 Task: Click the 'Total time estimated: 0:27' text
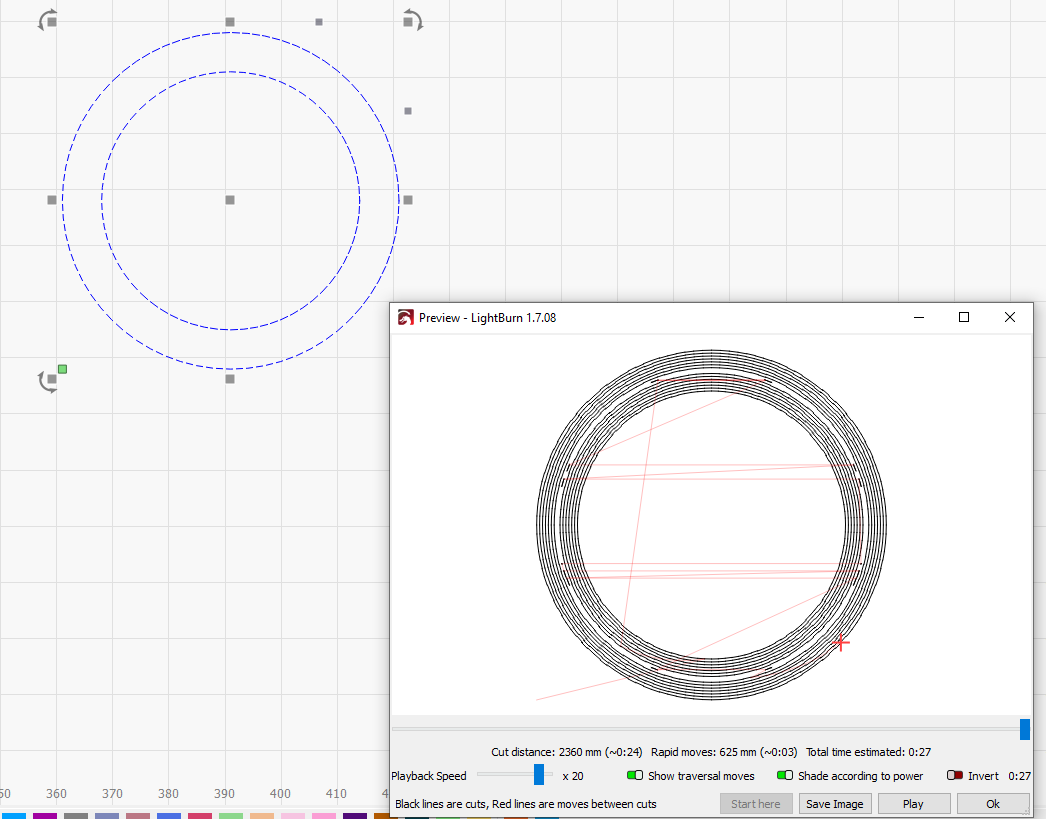tap(869, 752)
